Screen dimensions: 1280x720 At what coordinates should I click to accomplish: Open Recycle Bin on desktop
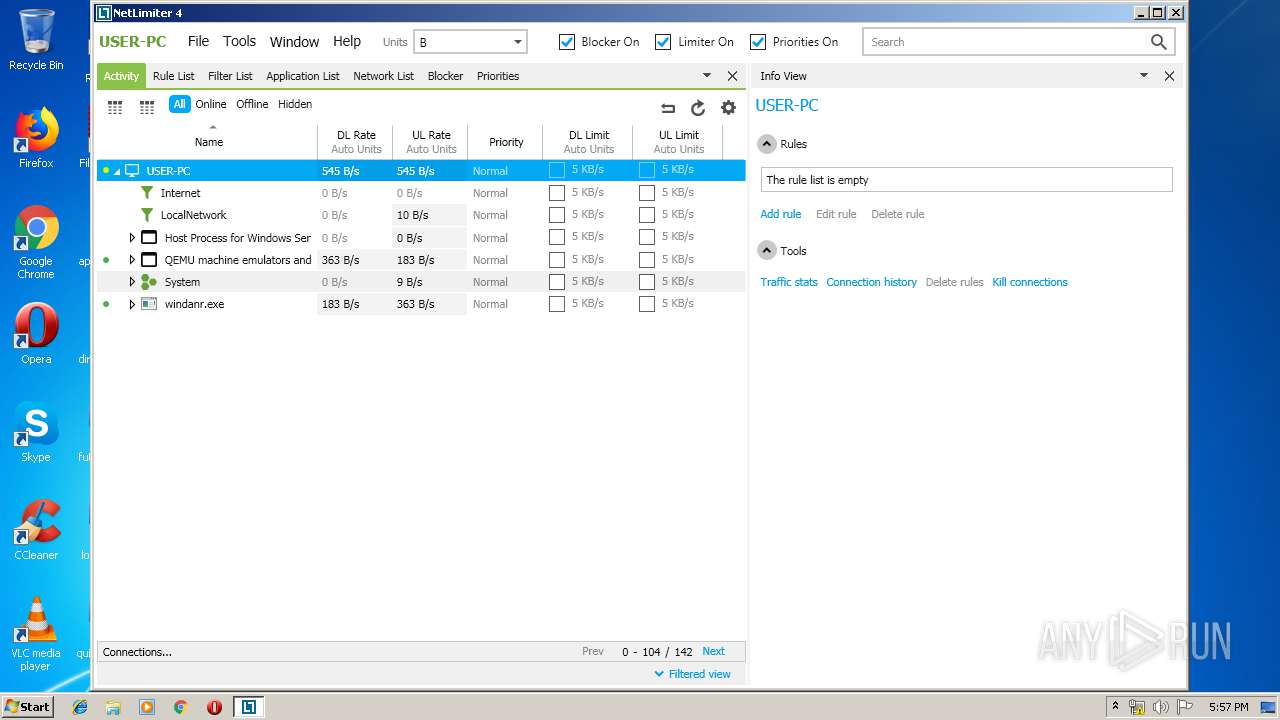(36, 40)
